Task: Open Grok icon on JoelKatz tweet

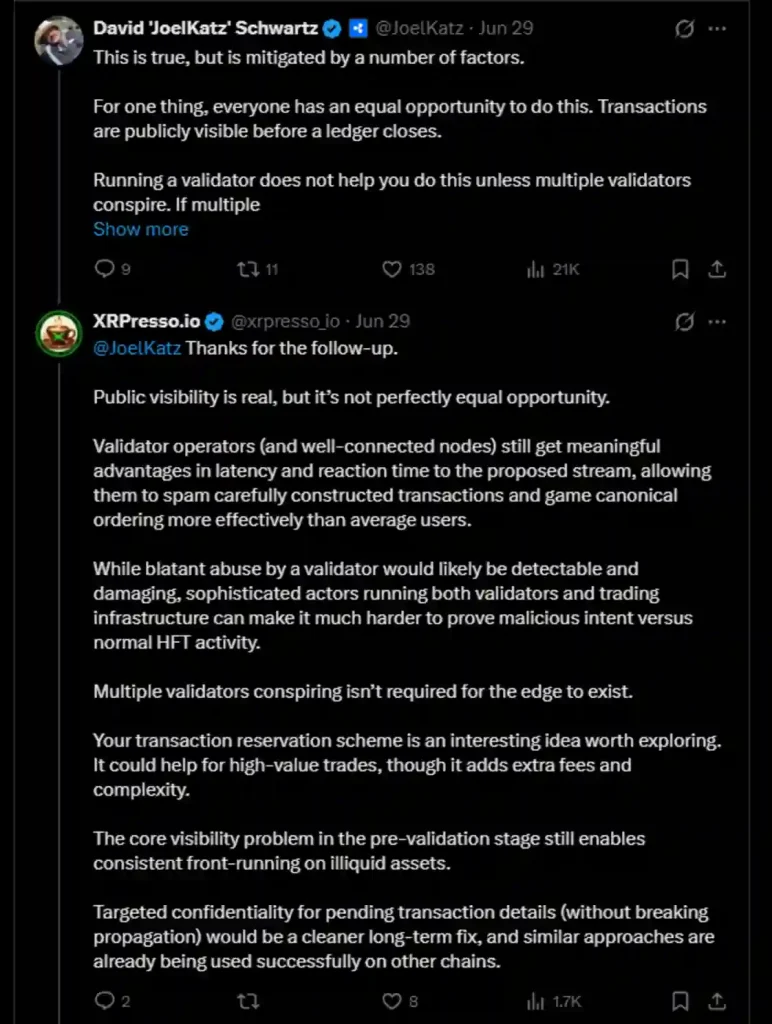Action: point(684,29)
